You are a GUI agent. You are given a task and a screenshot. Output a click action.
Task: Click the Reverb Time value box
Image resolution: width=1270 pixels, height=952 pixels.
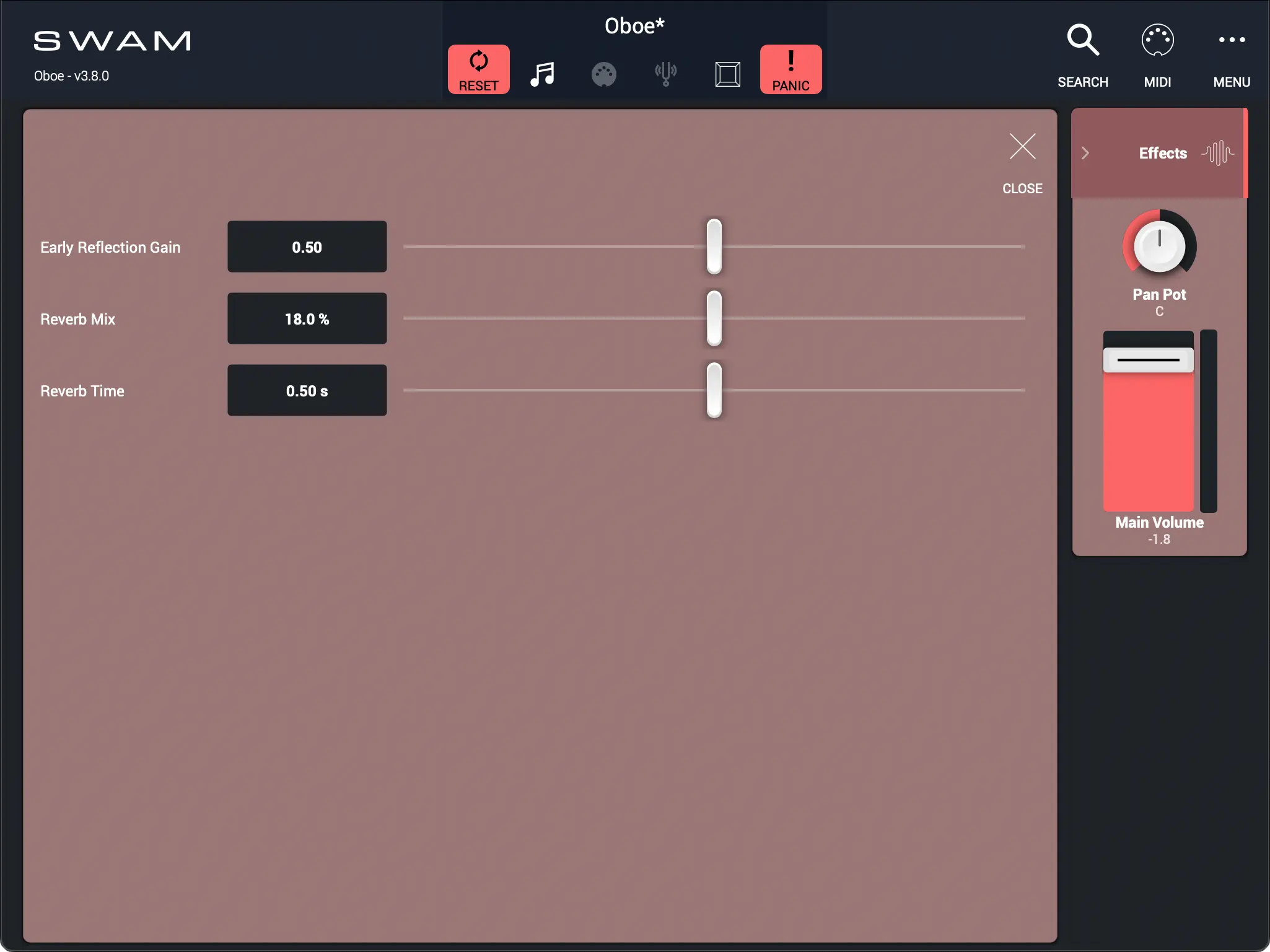307,391
